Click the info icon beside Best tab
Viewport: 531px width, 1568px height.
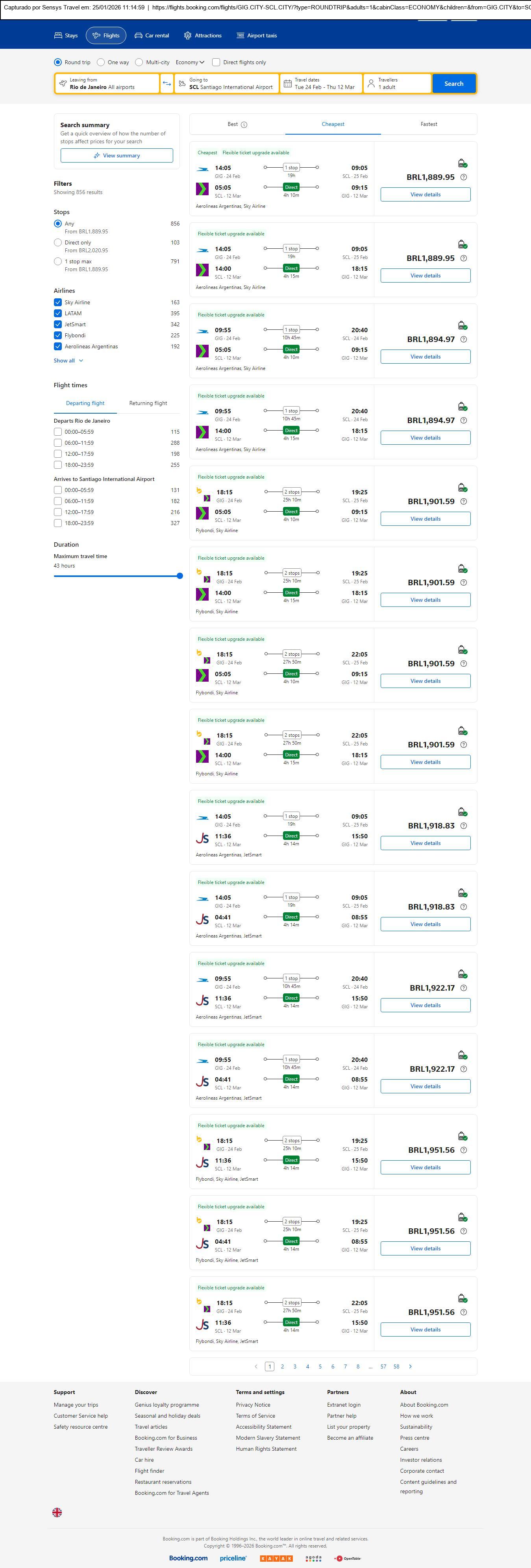[244, 125]
